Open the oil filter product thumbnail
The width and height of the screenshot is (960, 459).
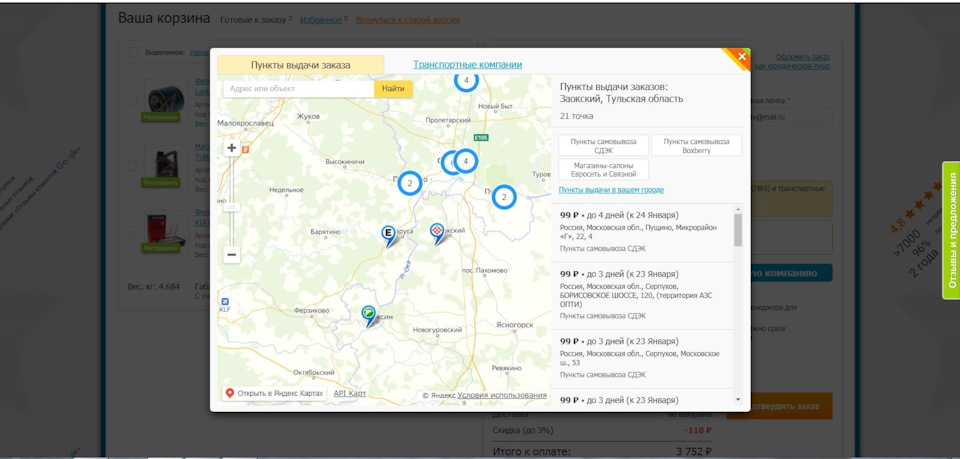click(166, 100)
